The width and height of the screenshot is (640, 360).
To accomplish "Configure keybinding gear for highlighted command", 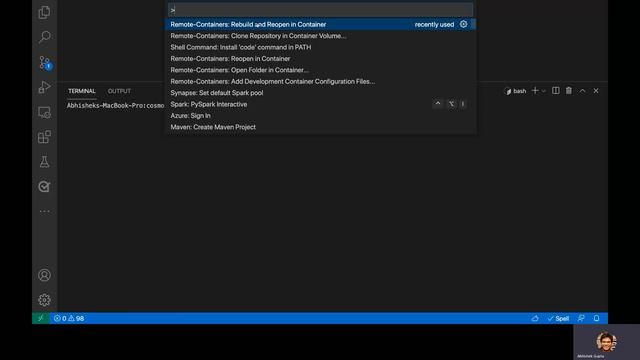I will coord(463,24).
